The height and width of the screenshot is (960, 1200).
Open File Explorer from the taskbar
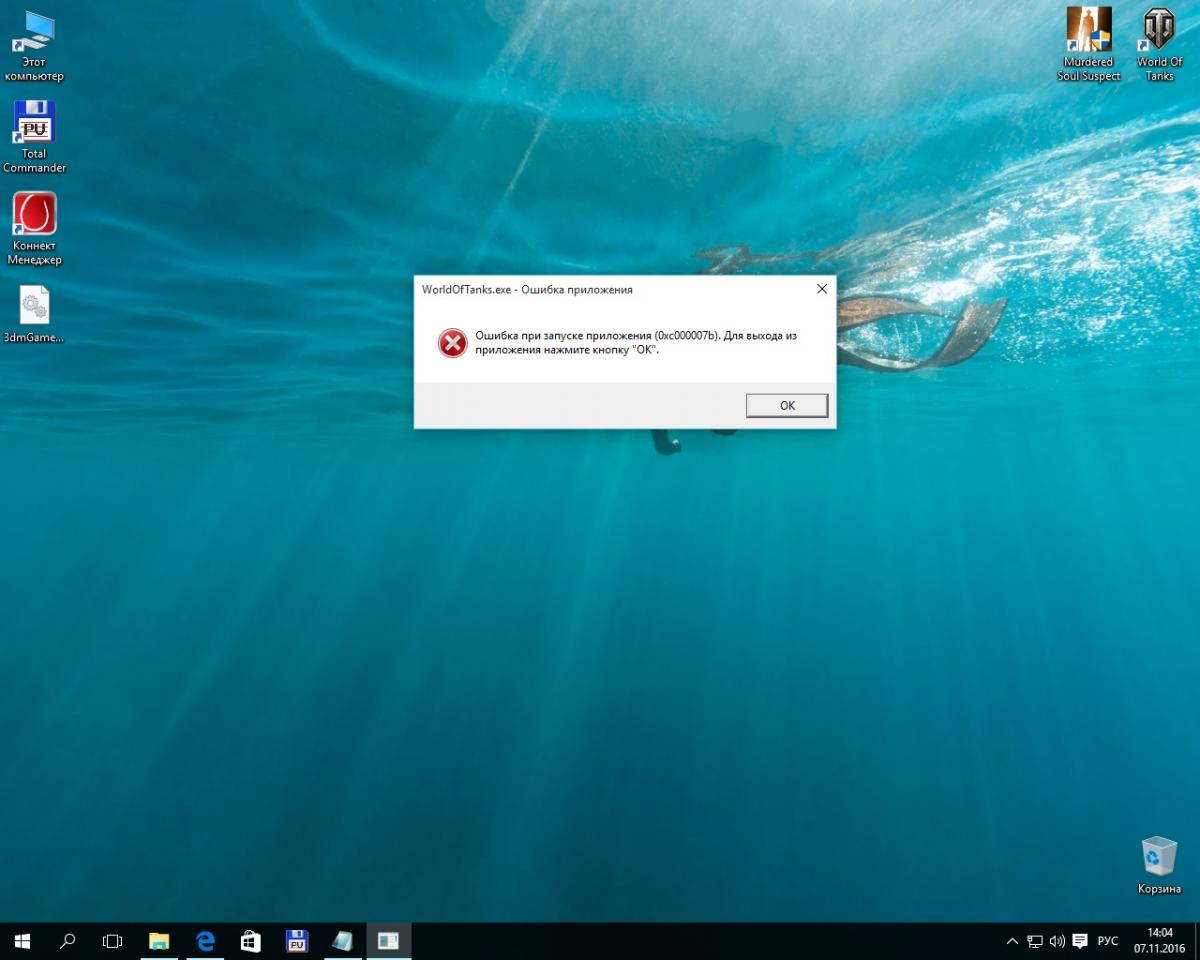click(159, 941)
